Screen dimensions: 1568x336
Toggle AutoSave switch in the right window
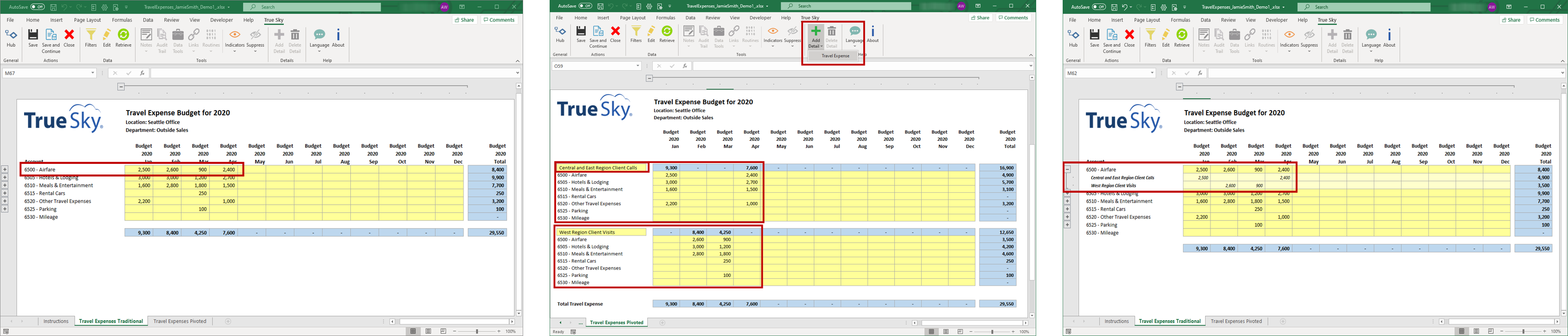coord(1099,7)
